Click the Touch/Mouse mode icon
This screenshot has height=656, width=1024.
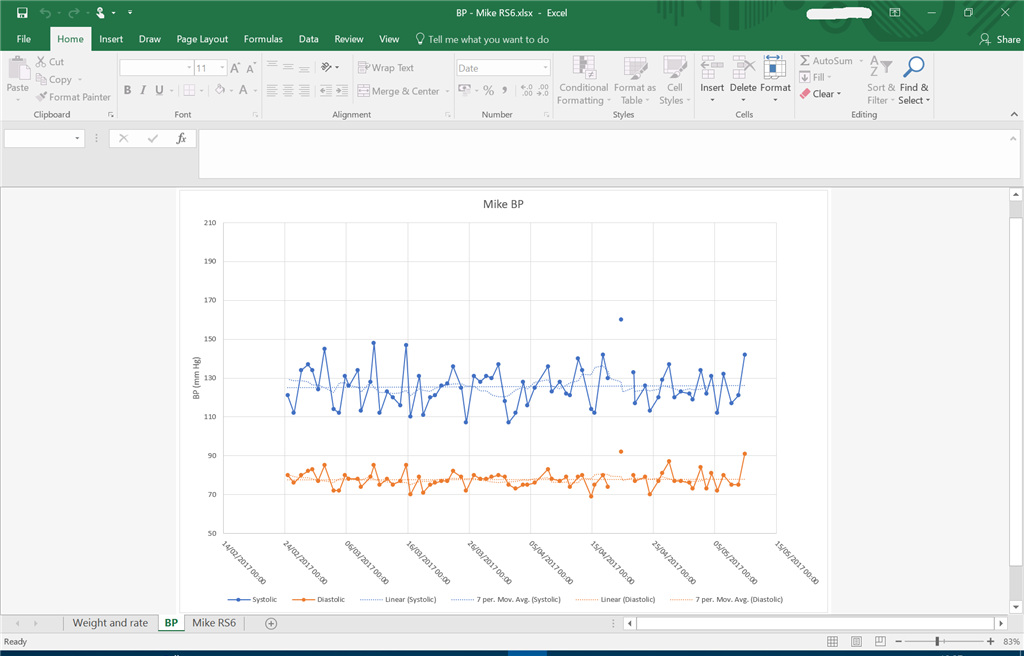pos(101,13)
